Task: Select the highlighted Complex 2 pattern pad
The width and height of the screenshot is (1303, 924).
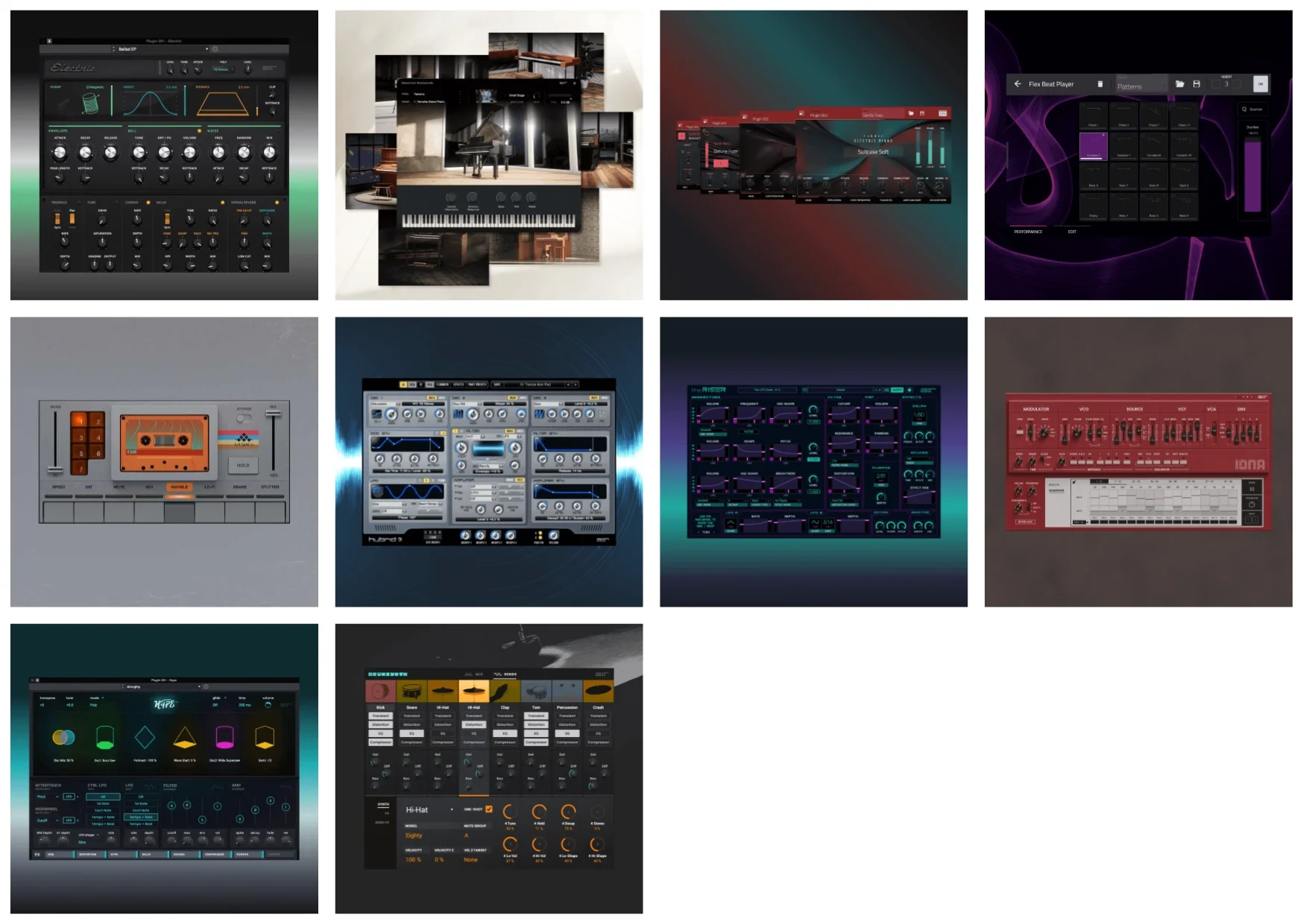Action: pos(1093,147)
